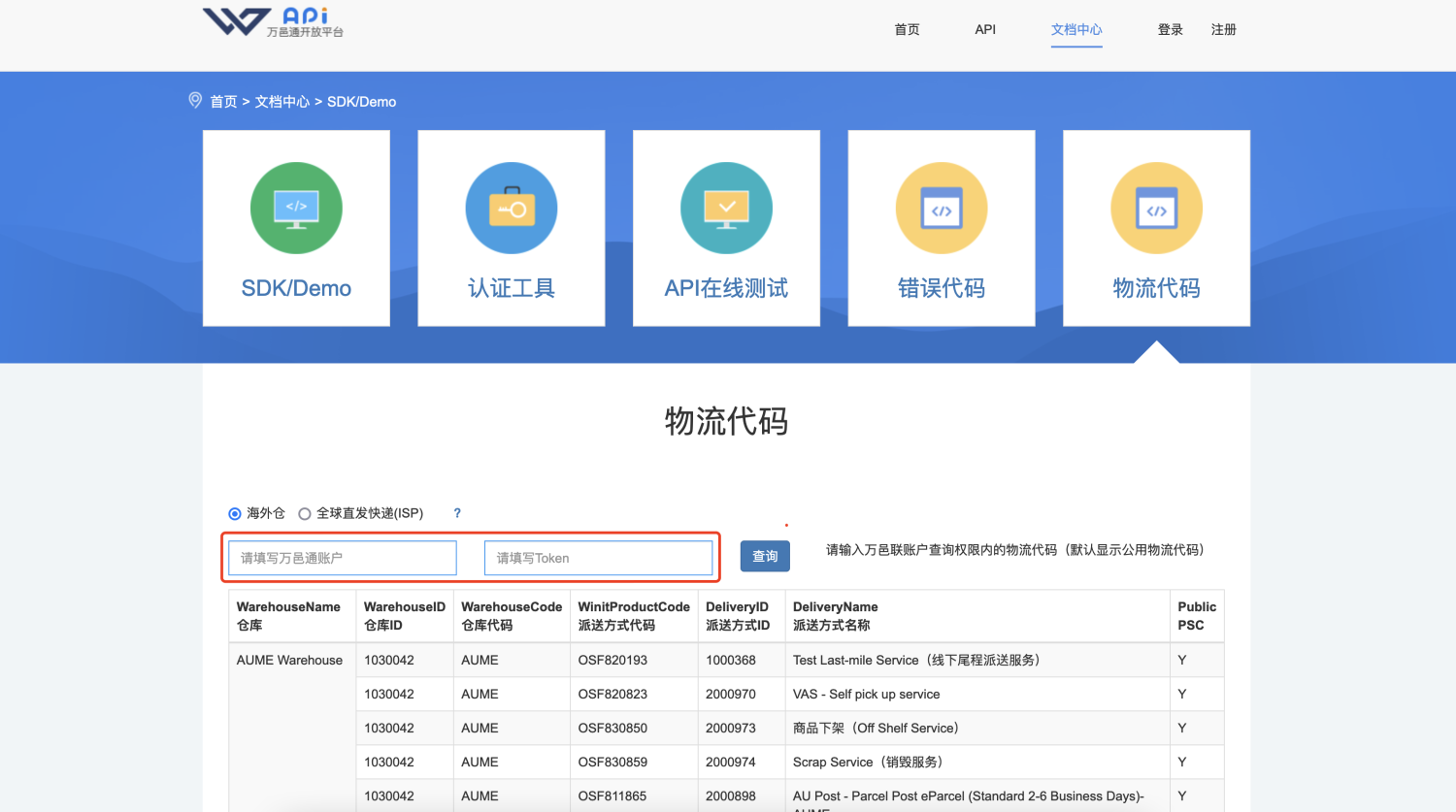Click the green SDK/Demo monitor icon

point(296,209)
